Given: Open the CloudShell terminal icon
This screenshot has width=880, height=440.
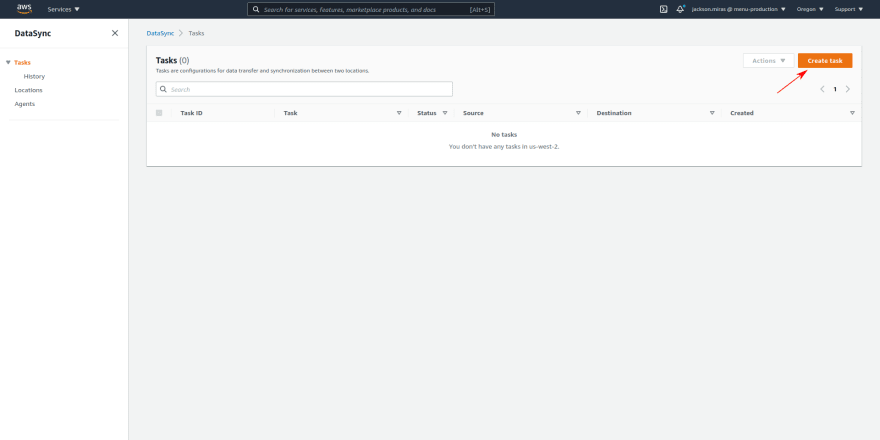Looking at the screenshot, I should coord(663,9).
